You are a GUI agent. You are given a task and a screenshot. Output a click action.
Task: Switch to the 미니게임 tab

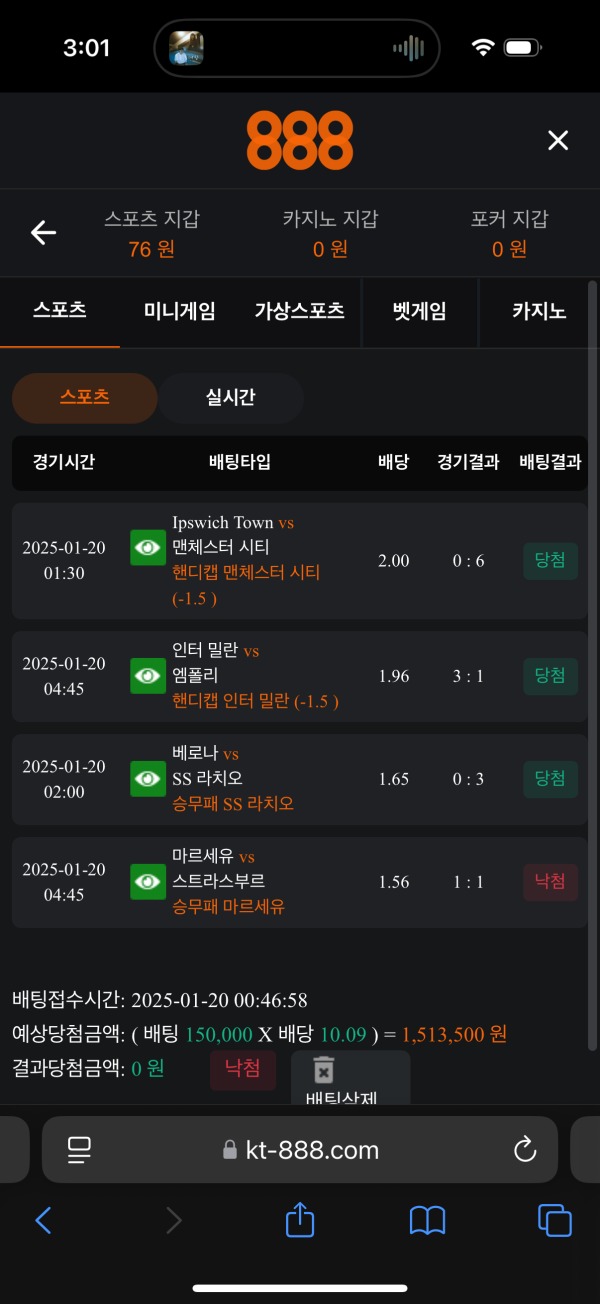point(180,312)
